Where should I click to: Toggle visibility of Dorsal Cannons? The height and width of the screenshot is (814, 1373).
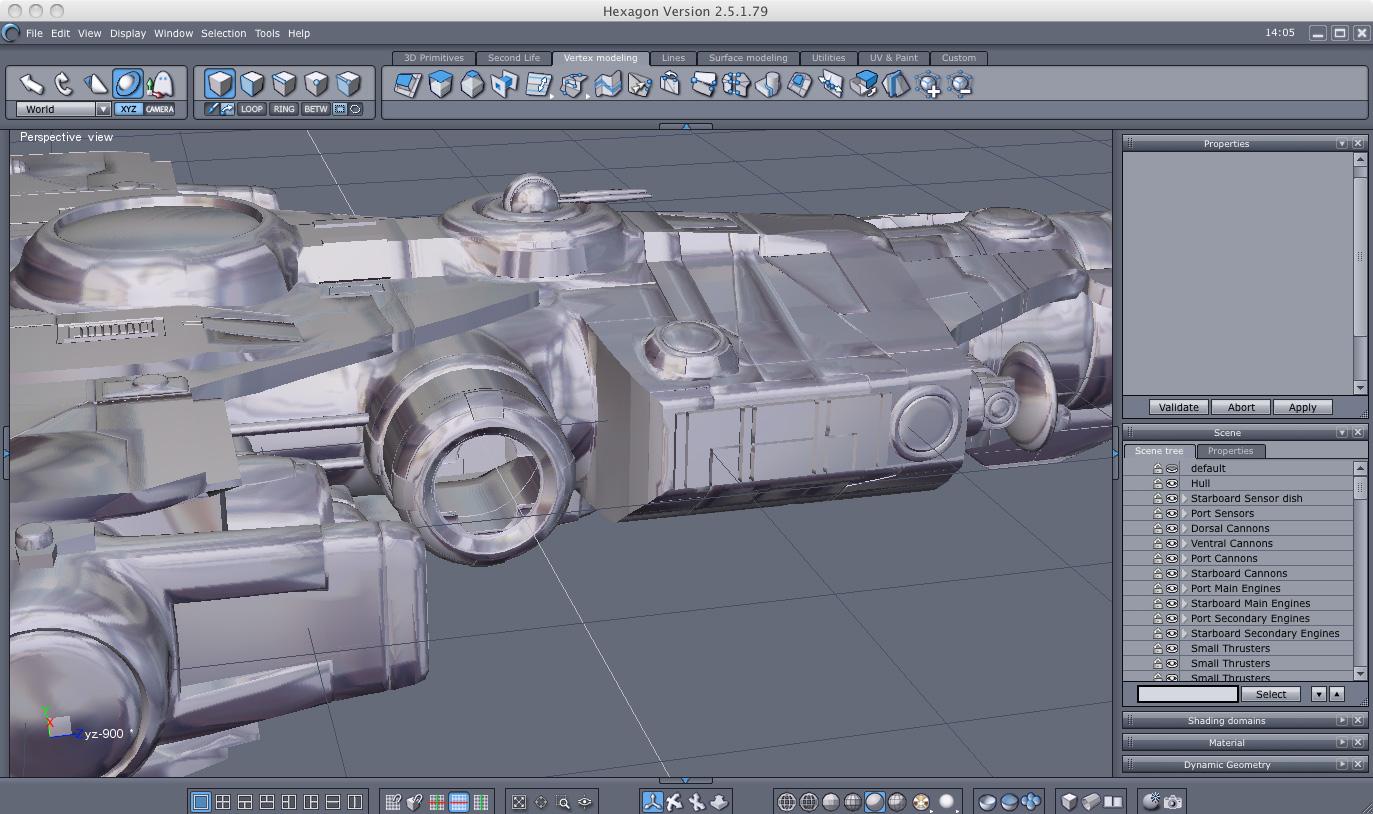(x=1171, y=528)
